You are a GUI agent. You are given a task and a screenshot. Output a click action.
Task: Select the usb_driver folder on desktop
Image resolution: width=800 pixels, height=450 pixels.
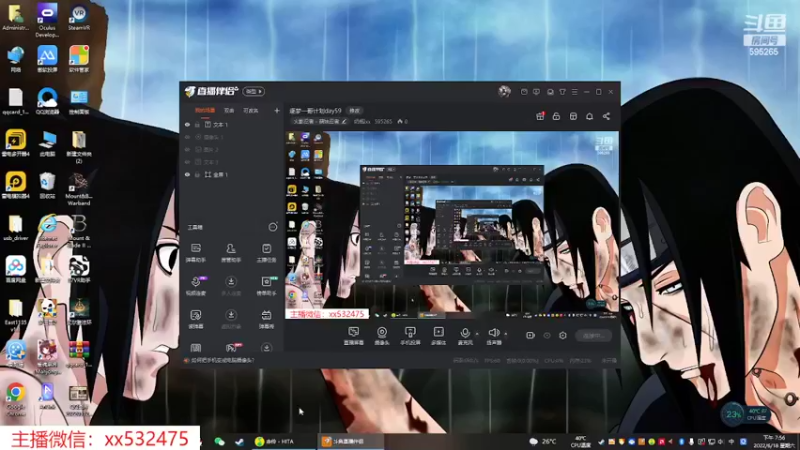(x=15, y=228)
